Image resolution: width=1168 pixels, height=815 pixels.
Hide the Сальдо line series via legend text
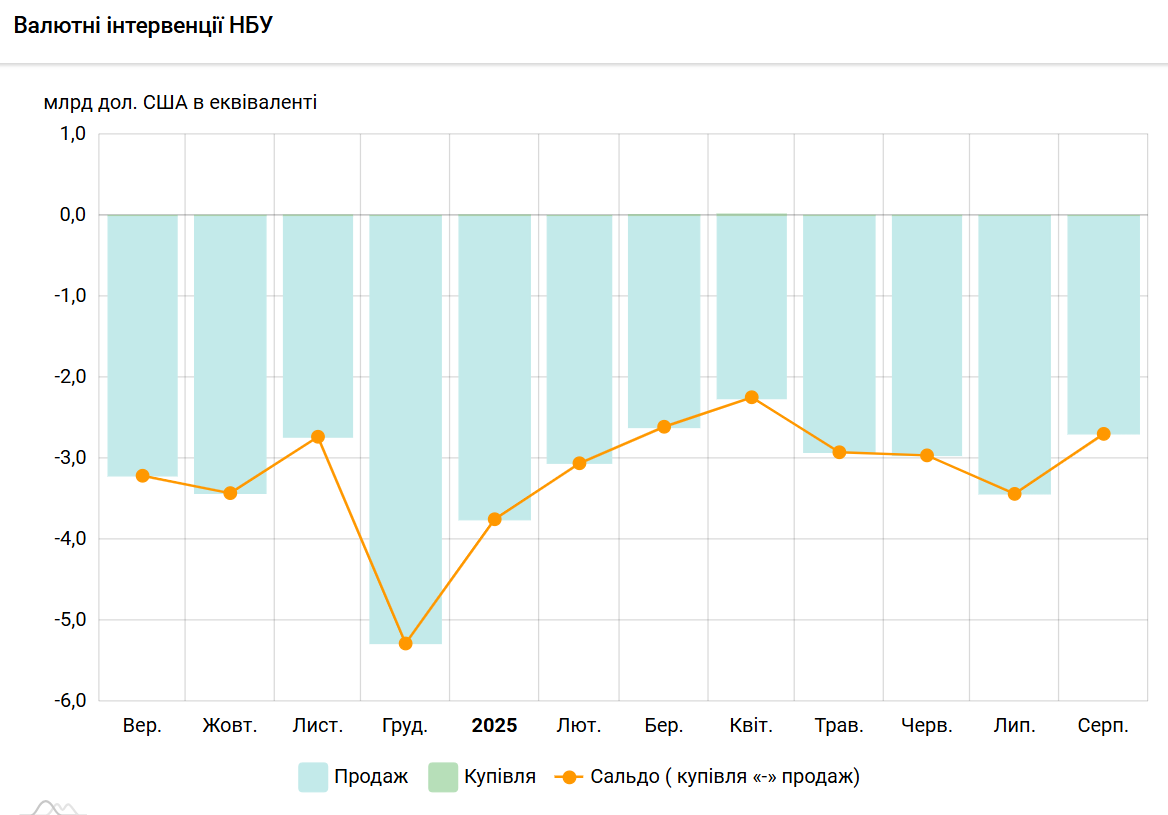pyautogui.click(x=724, y=777)
